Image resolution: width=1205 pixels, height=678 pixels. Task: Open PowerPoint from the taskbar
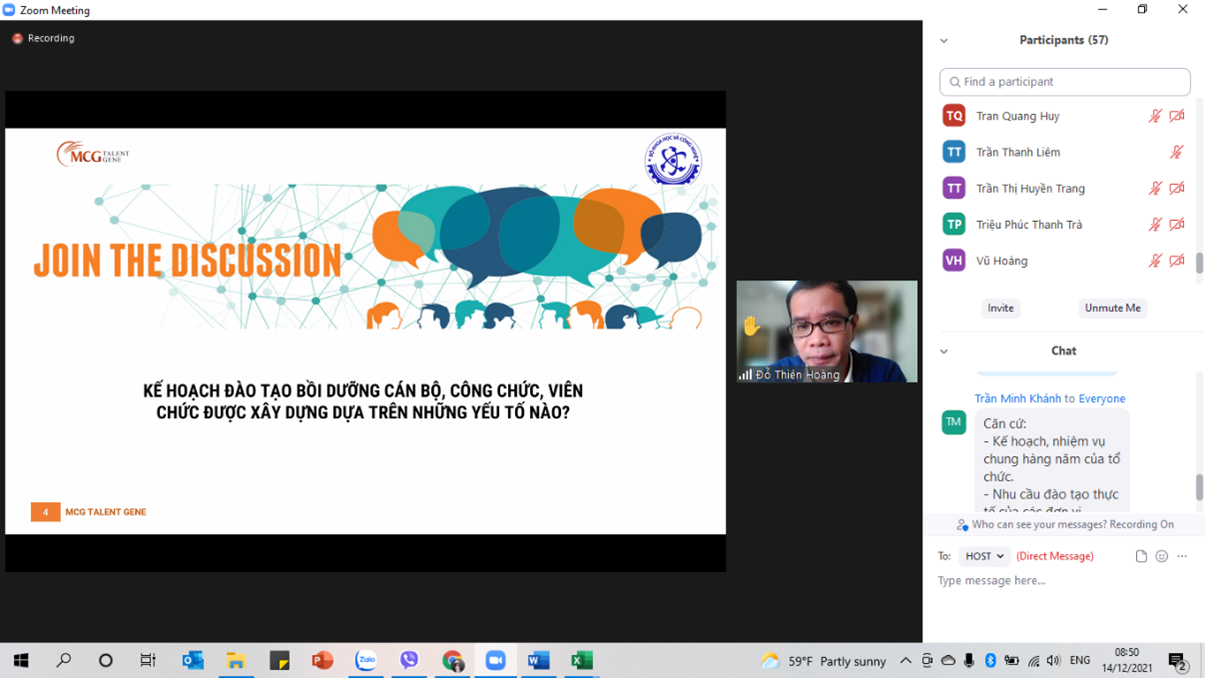pos(322,660)
